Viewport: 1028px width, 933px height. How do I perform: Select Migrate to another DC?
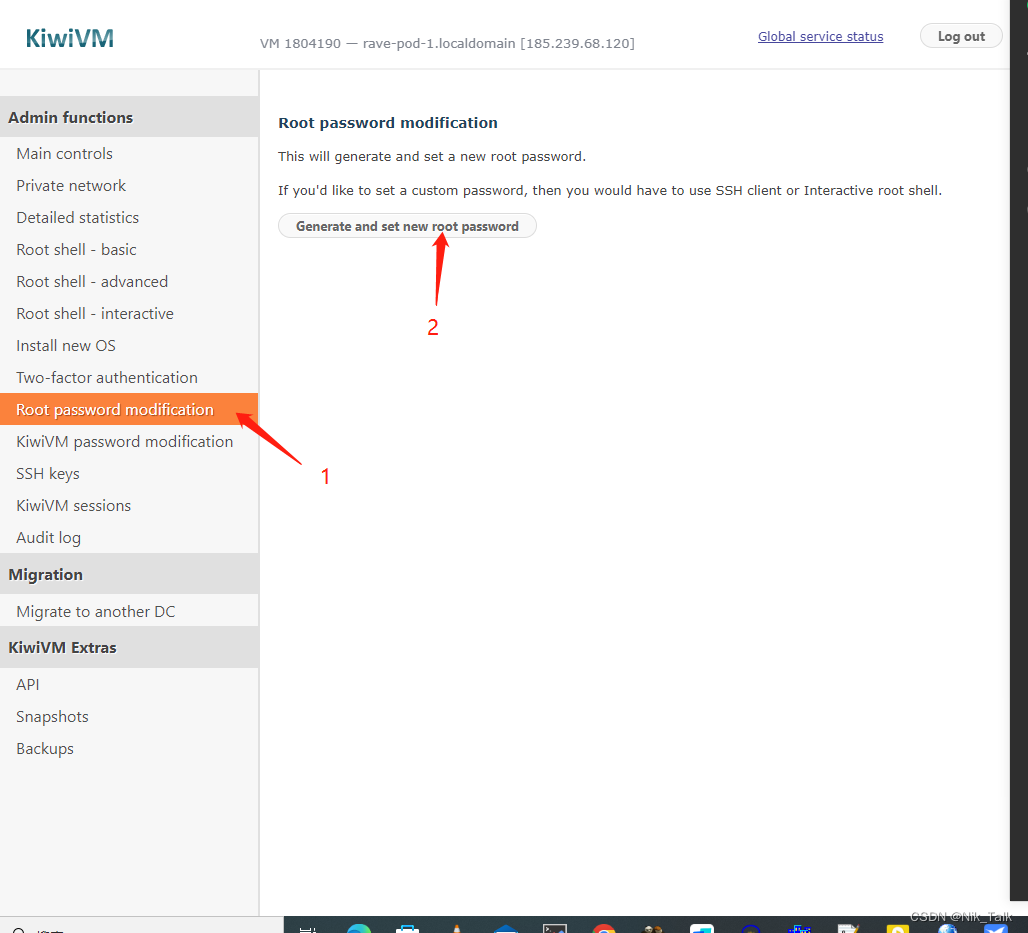(x=96, y=612)
